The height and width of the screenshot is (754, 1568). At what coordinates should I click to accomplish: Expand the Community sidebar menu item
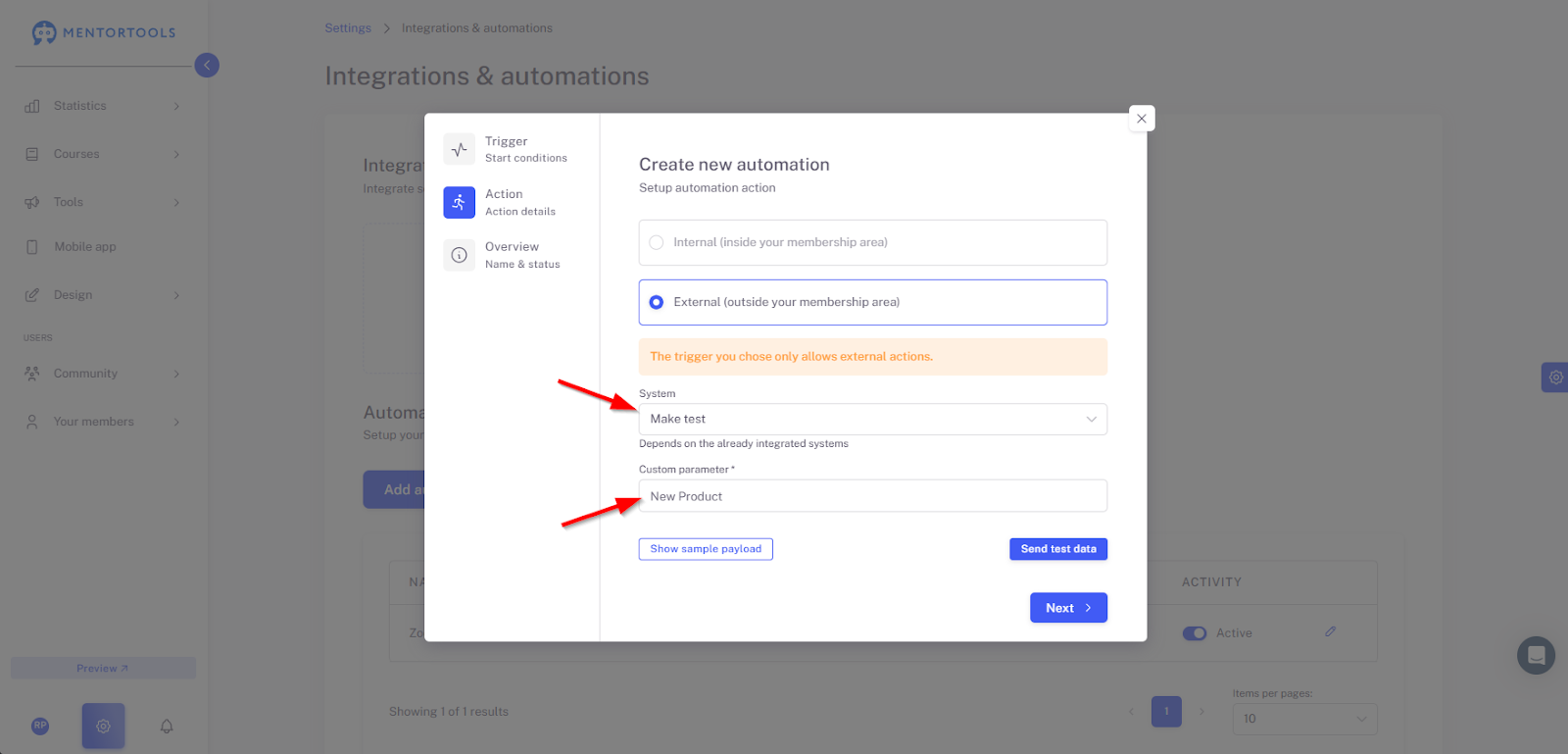[103, 374]
